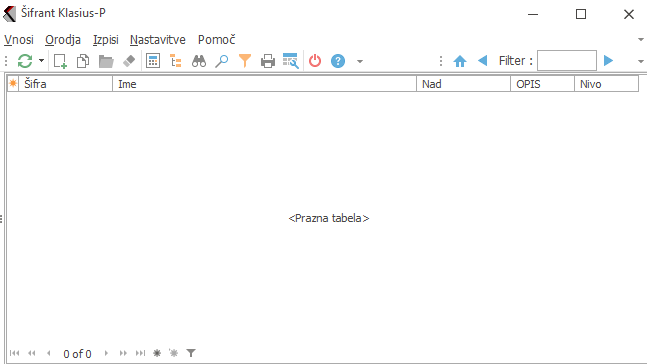Click the 0 of 0 record counter

pyautogui.click(x=77, y=354)
